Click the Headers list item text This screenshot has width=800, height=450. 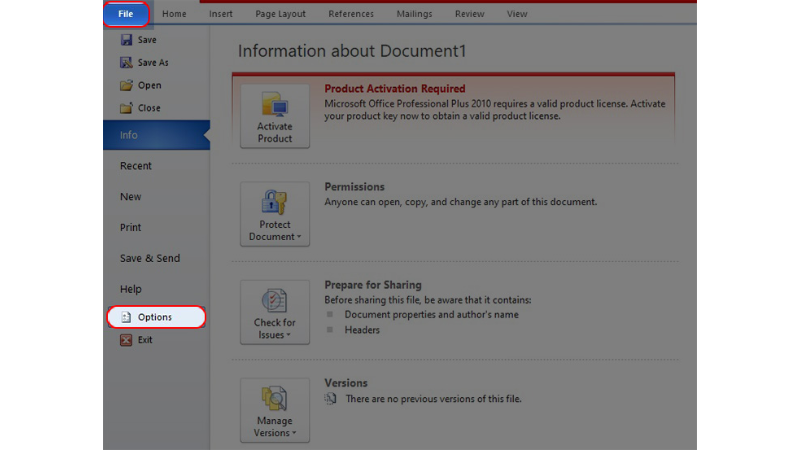[362, 330]
